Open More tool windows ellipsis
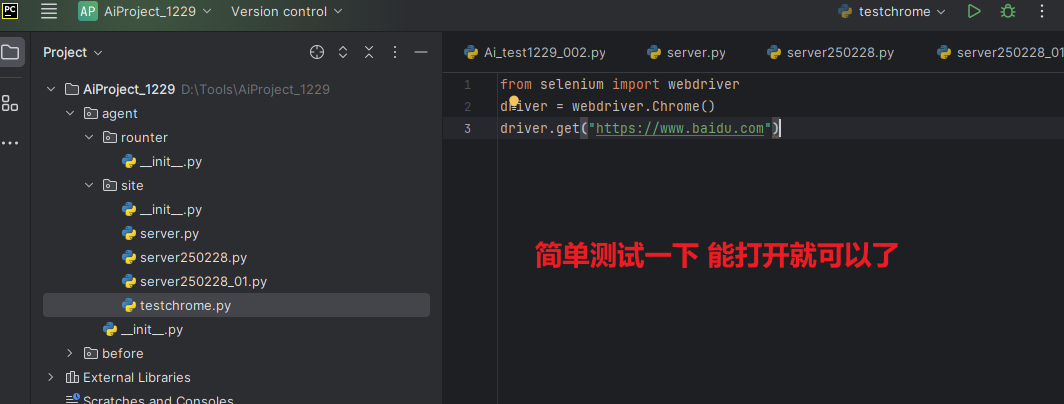The height and width of the screenshot is (404, 1064). coord(10,143)
